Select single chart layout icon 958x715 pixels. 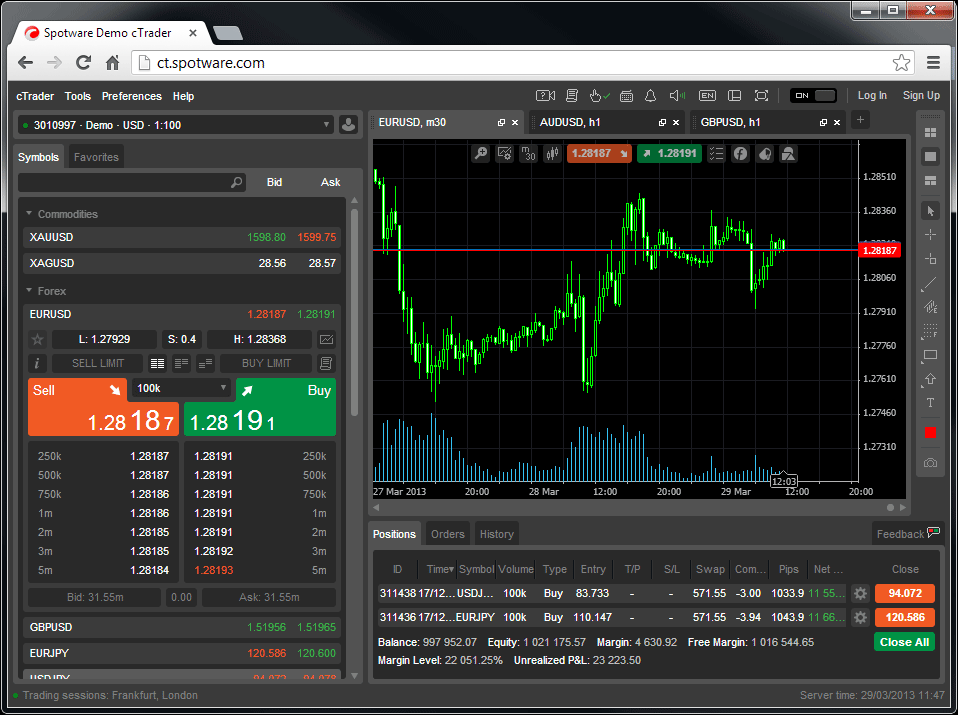pos(931,156)
